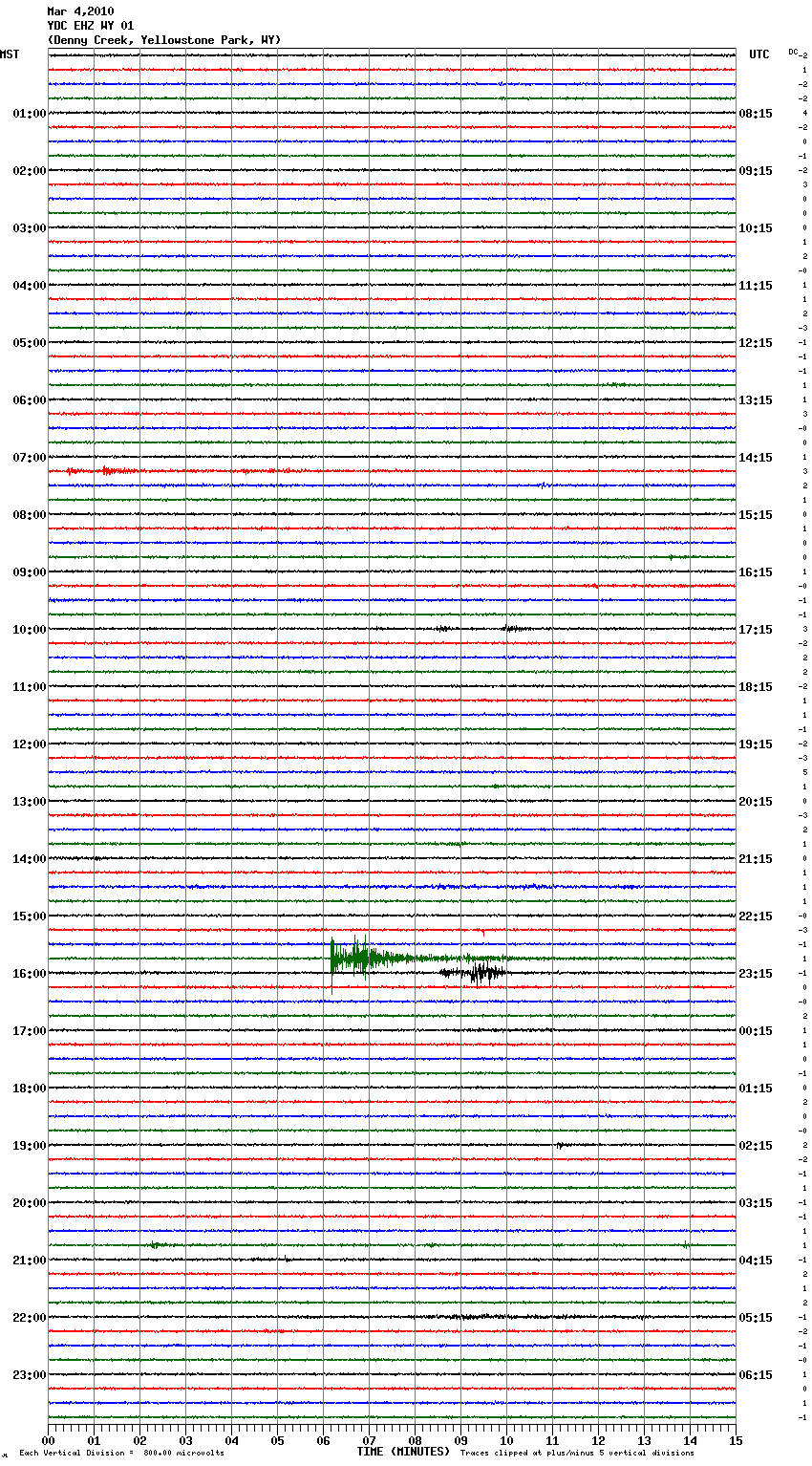Click the "08:00" MST time label
The width and height of the screenshot is (812, 1466).
pos(30,515)
